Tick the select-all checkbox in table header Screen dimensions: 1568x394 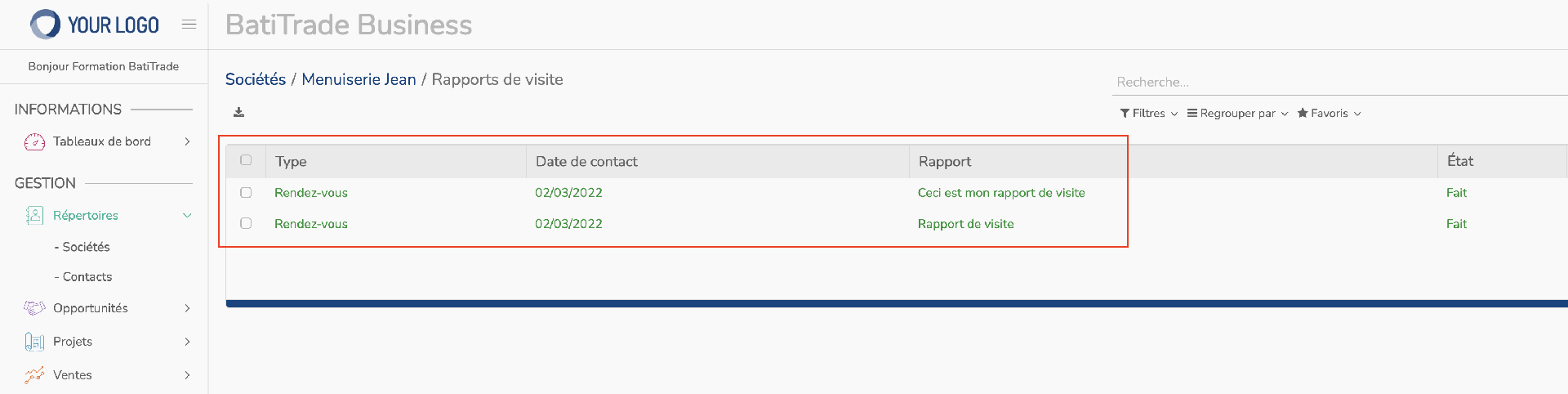246,160
